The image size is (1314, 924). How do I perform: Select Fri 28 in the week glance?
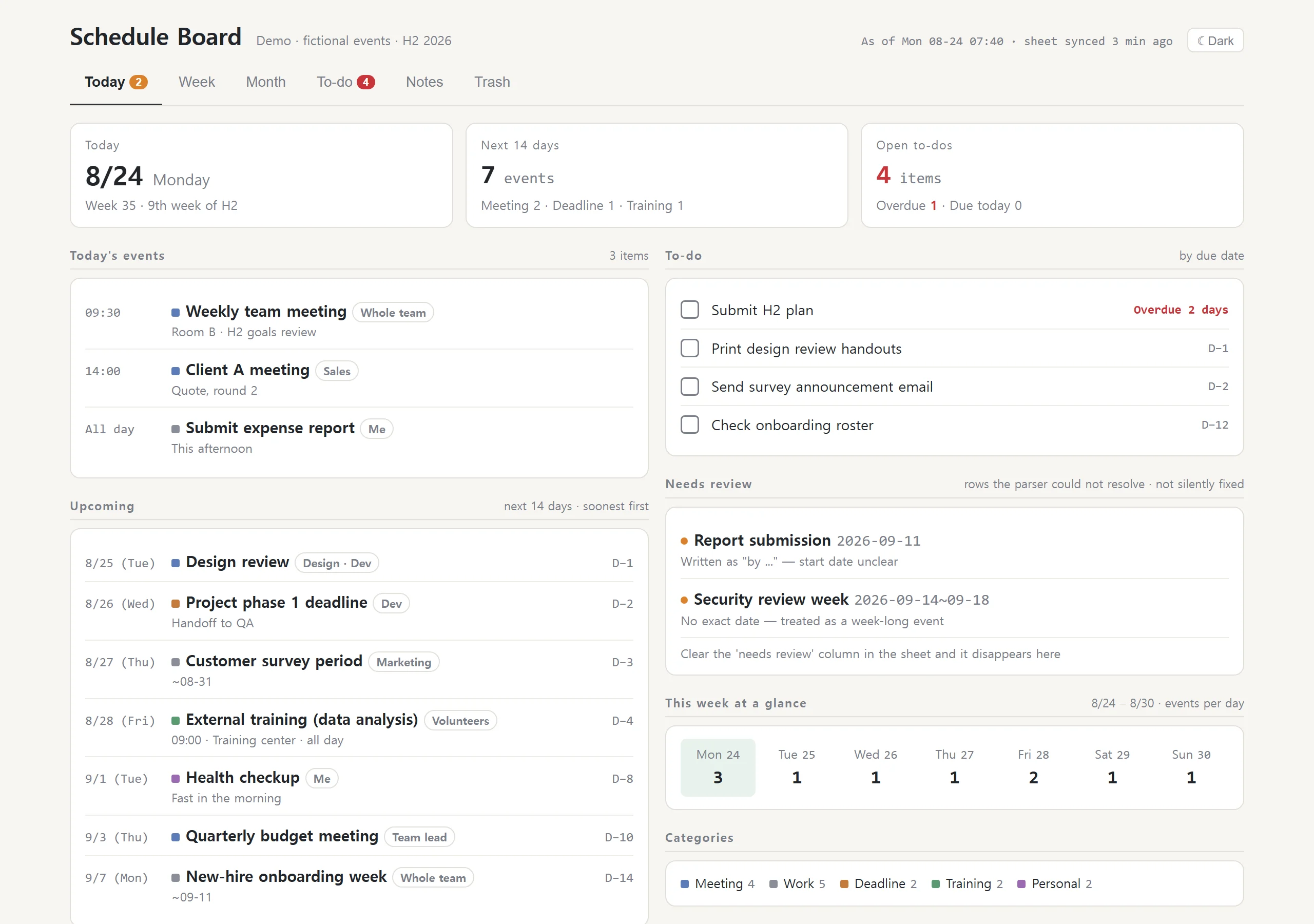pyautogui.click(x=1033, y=767)
